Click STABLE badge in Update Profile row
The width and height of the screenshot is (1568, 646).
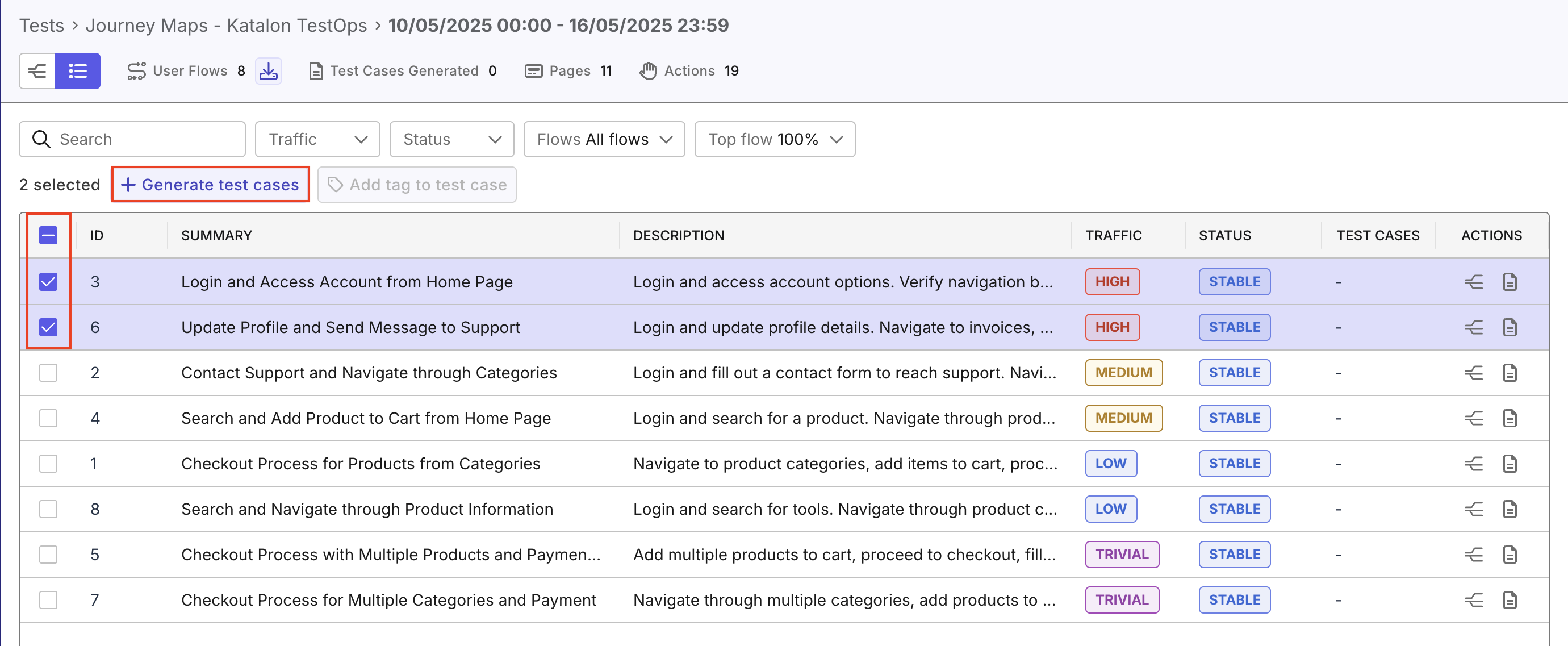[1235, 328]
